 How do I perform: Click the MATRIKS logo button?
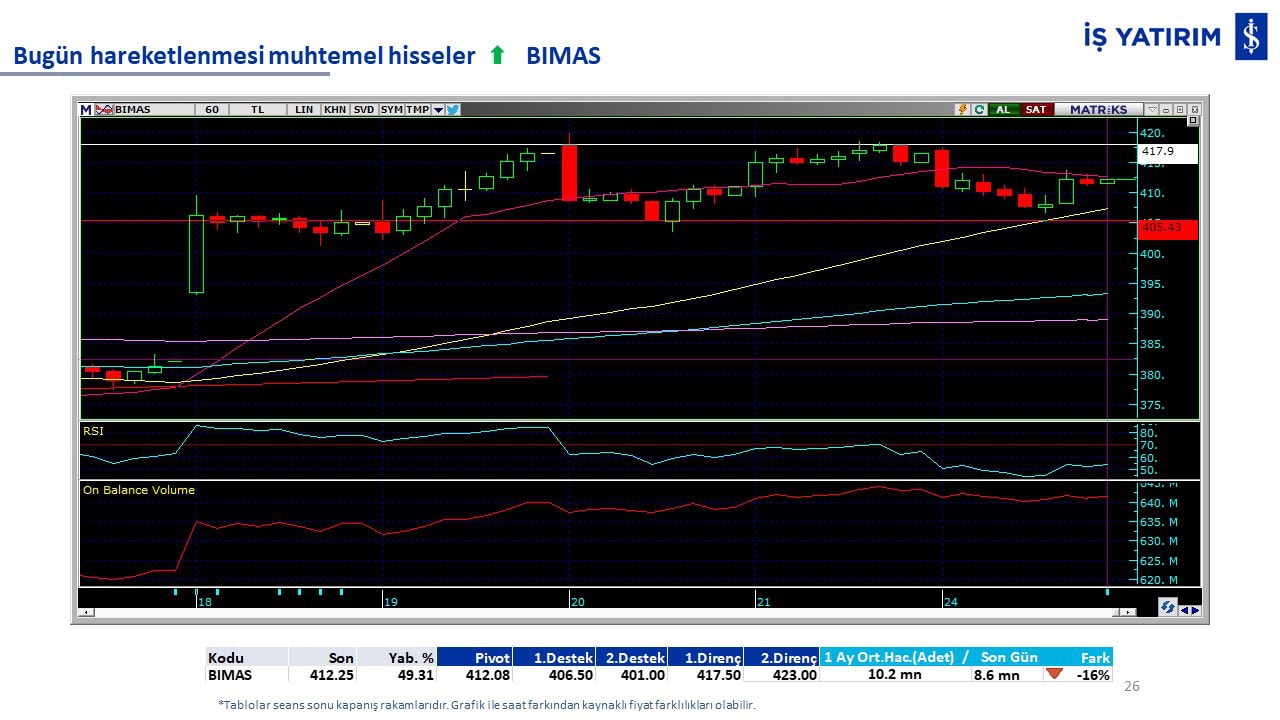tap(1098, 110)
